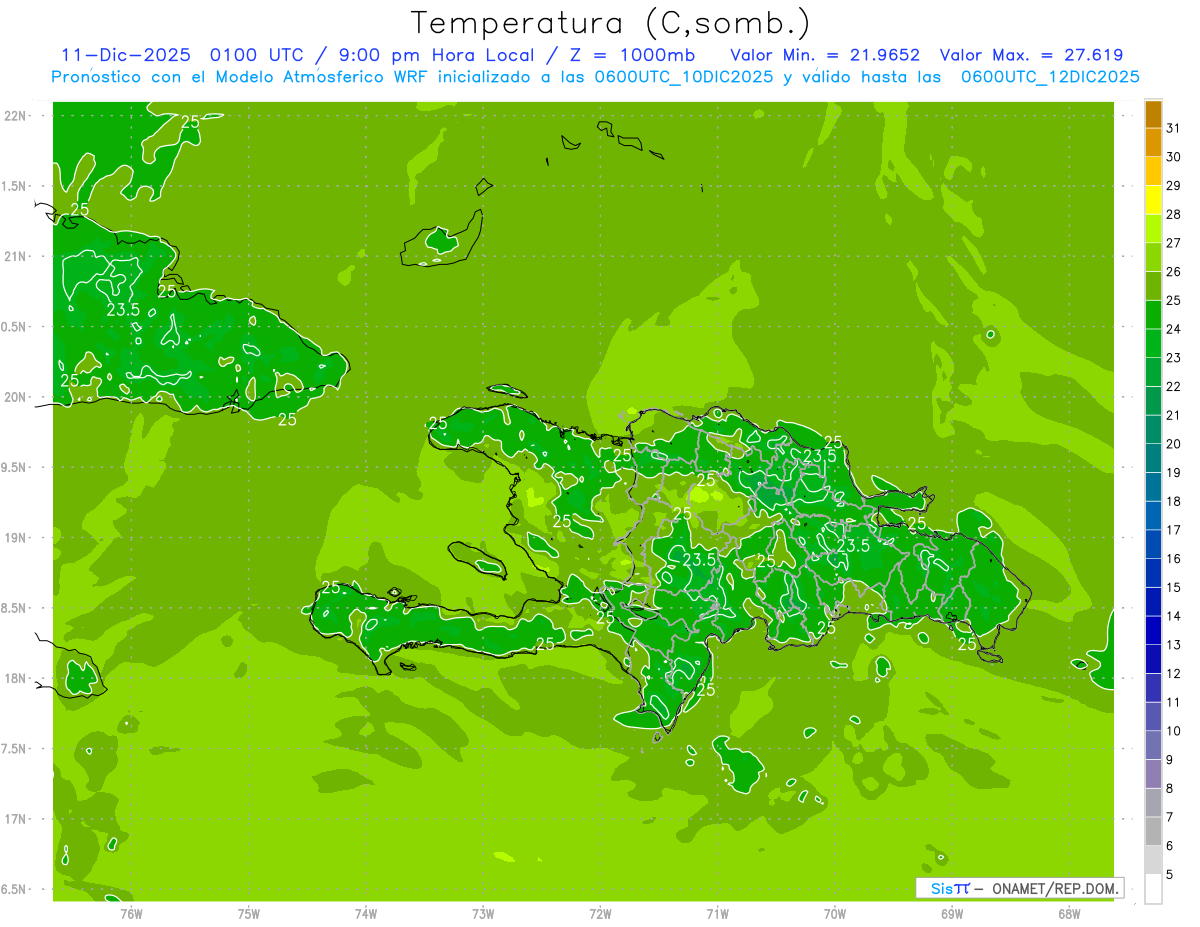Viewport: 1200px width, 927px height.
Task: Click the teal legend swatch between 19 and 20
Action: point(1153,459)
